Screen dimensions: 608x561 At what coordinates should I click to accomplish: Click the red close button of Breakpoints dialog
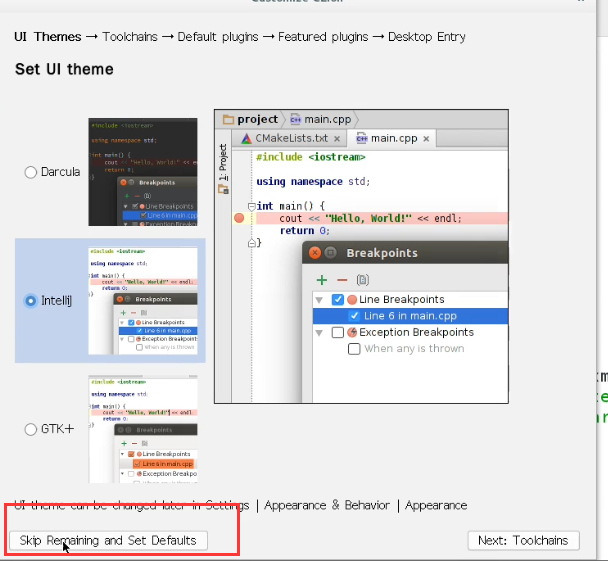pos(314,253)
